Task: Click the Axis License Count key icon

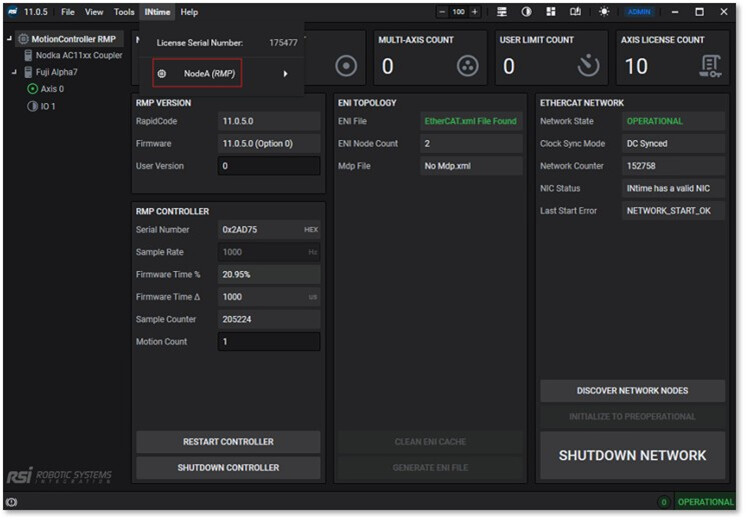Action: [x=710, y=66]
